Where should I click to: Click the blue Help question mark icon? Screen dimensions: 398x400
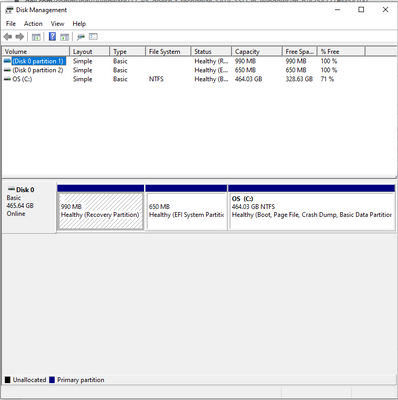click(x=52, y=37)
